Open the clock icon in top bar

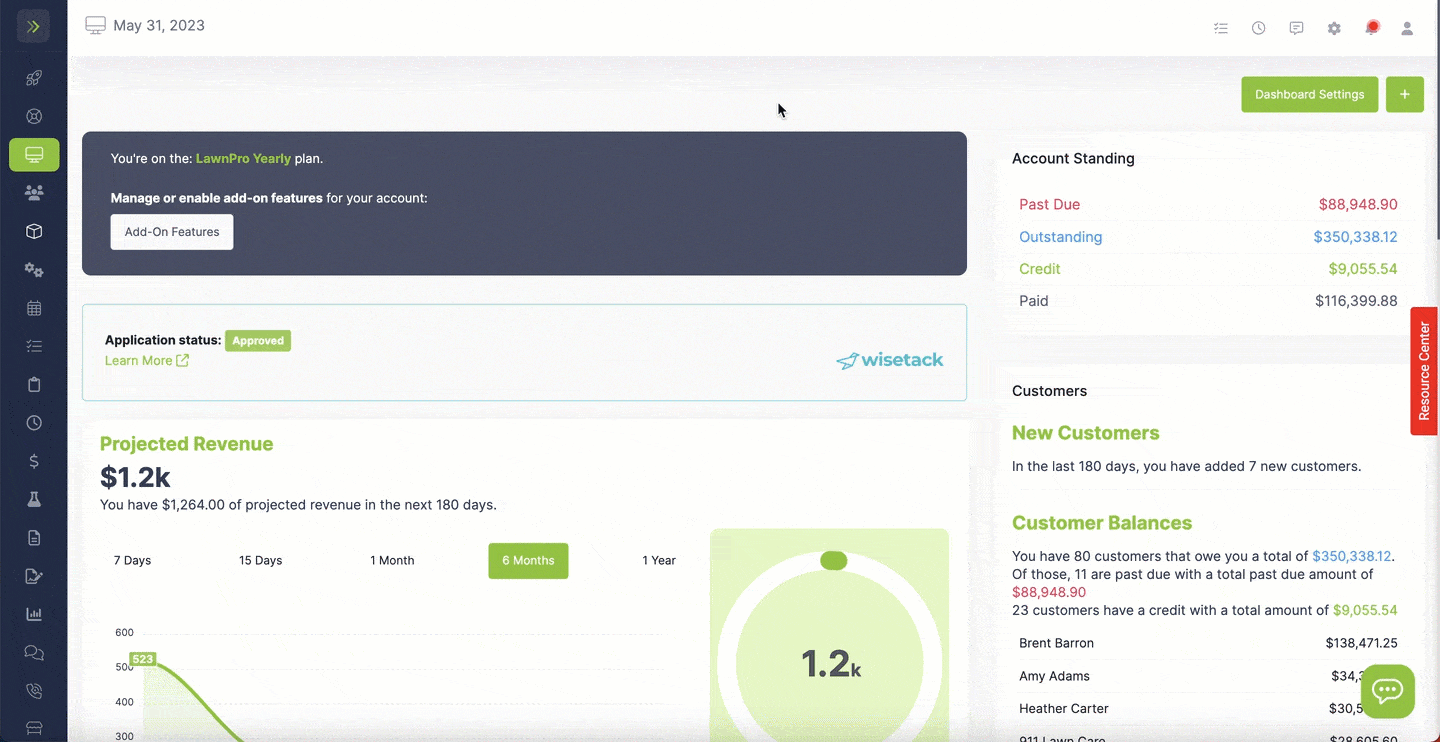pyautogui.click(x=1258, y=28)
